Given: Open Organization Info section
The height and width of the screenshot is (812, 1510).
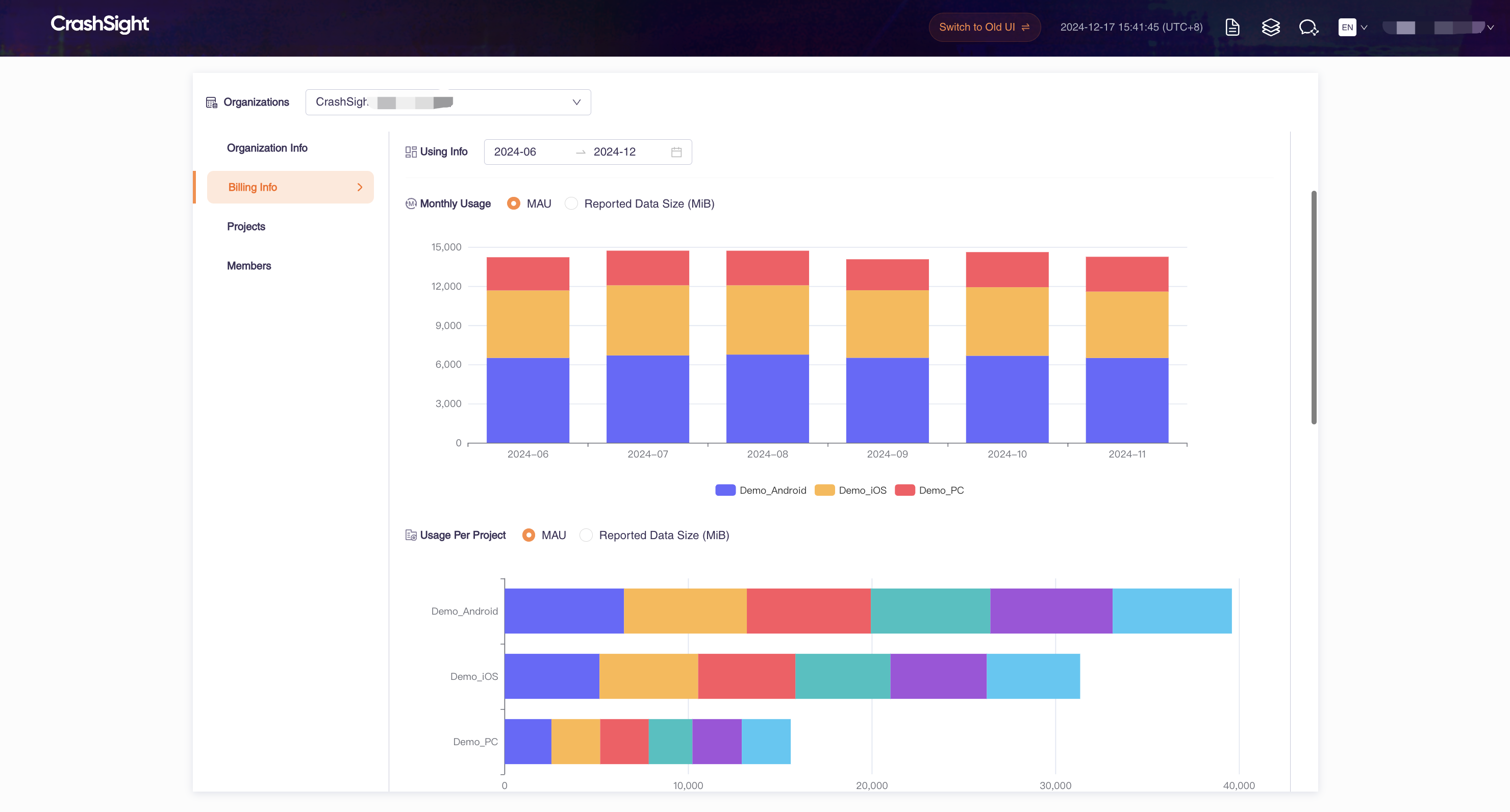Looking at the screenshot, I should (267, 148).
